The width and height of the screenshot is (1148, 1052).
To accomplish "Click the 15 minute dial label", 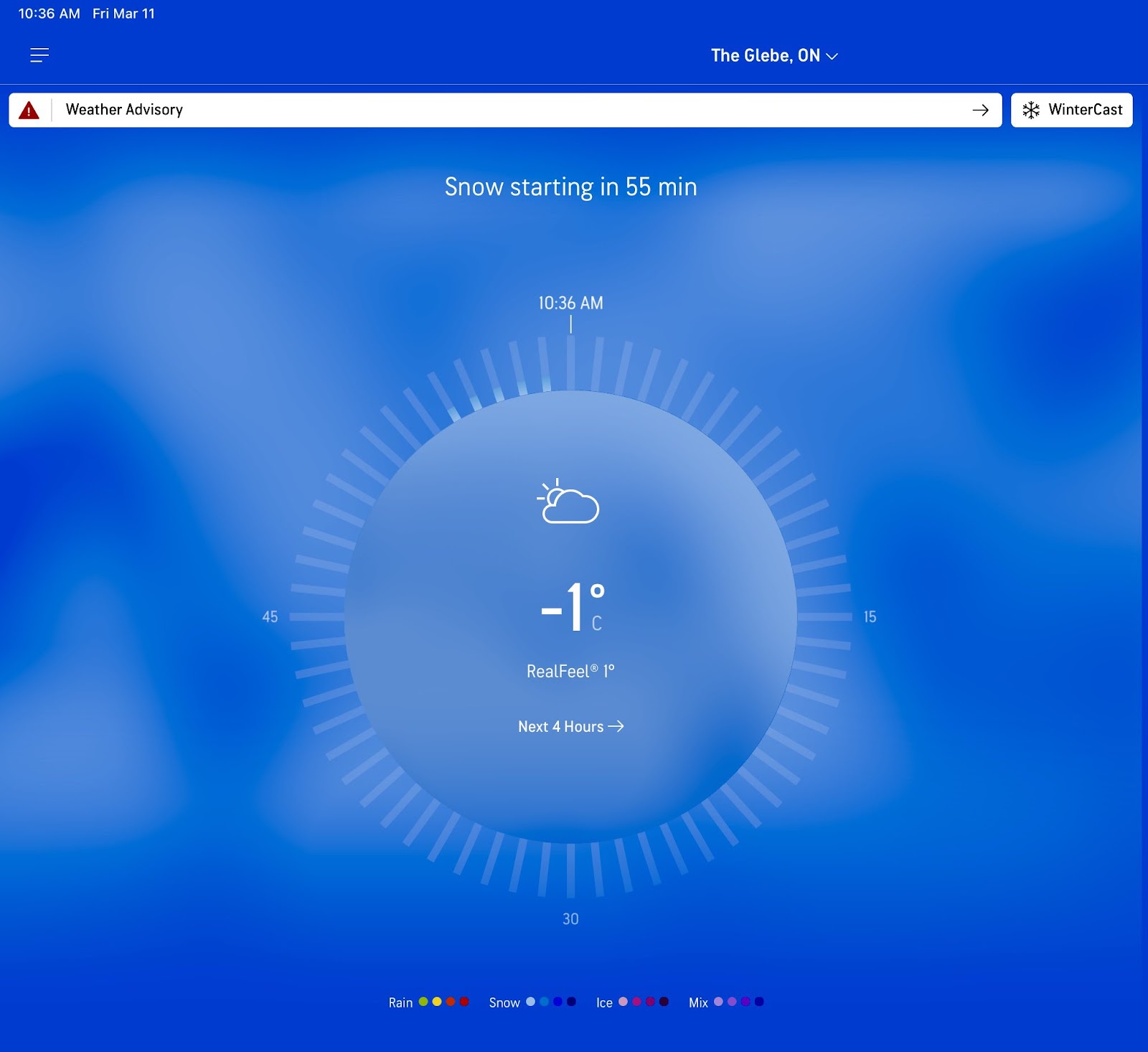I will (x=870, y=616).
